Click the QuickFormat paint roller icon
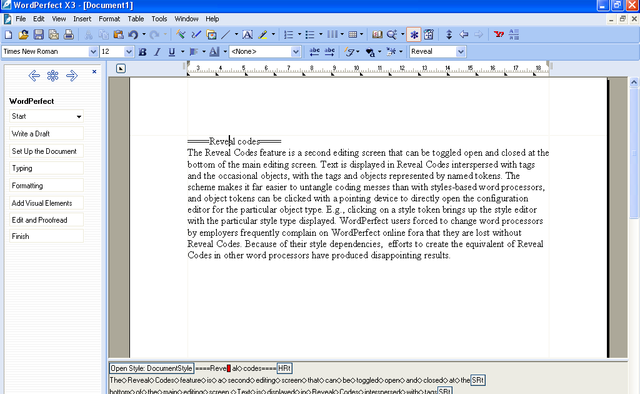Screen dimensions: 640x394 coord(180,35)
